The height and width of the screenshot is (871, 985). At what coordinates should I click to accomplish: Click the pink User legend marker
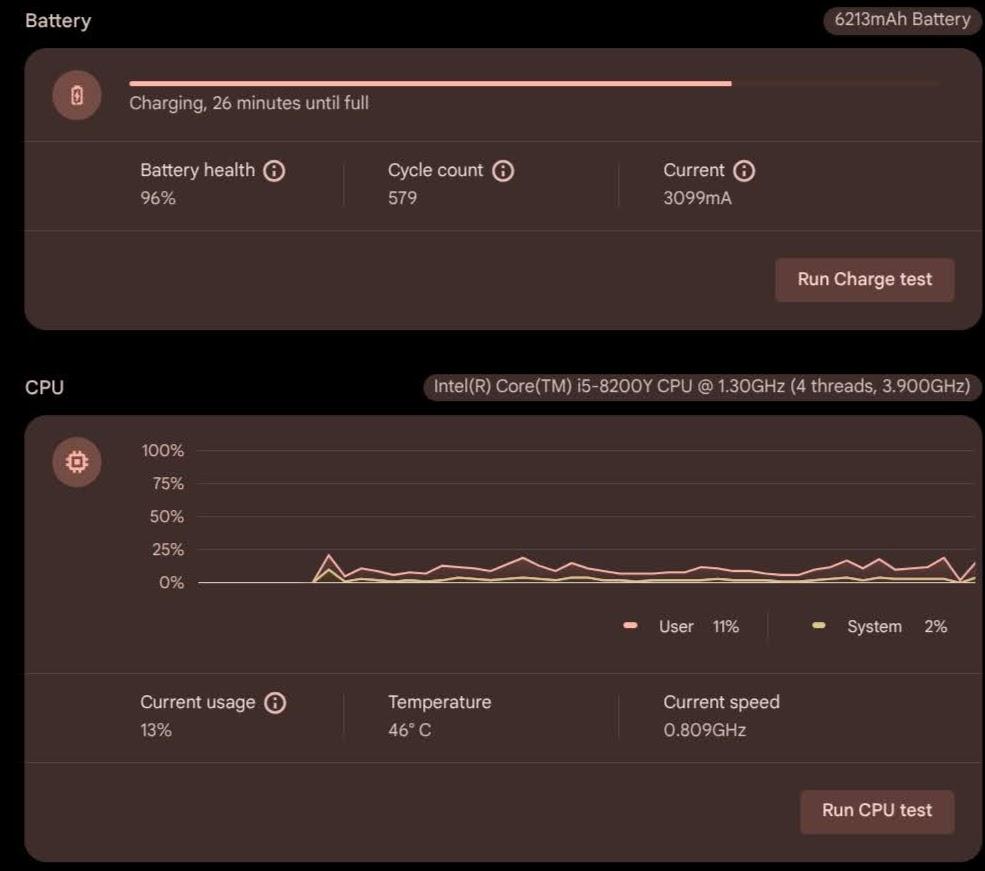(x=630, y=626)
